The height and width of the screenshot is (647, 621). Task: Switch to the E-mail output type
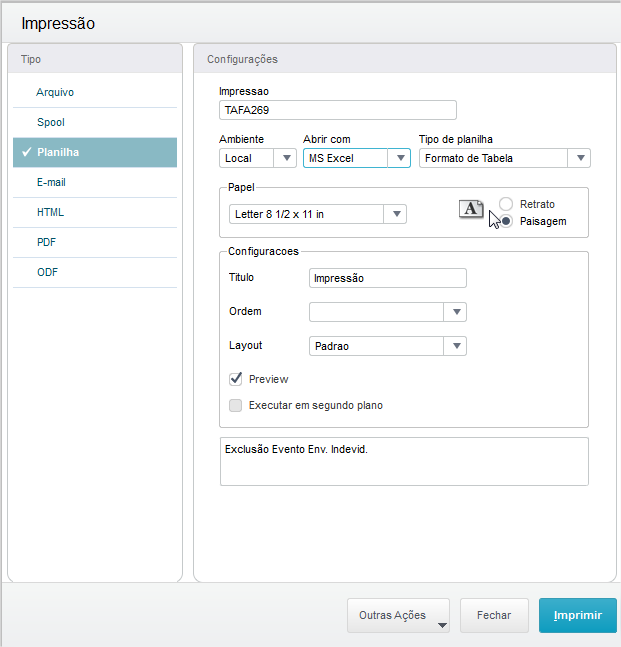pos(52,182)
